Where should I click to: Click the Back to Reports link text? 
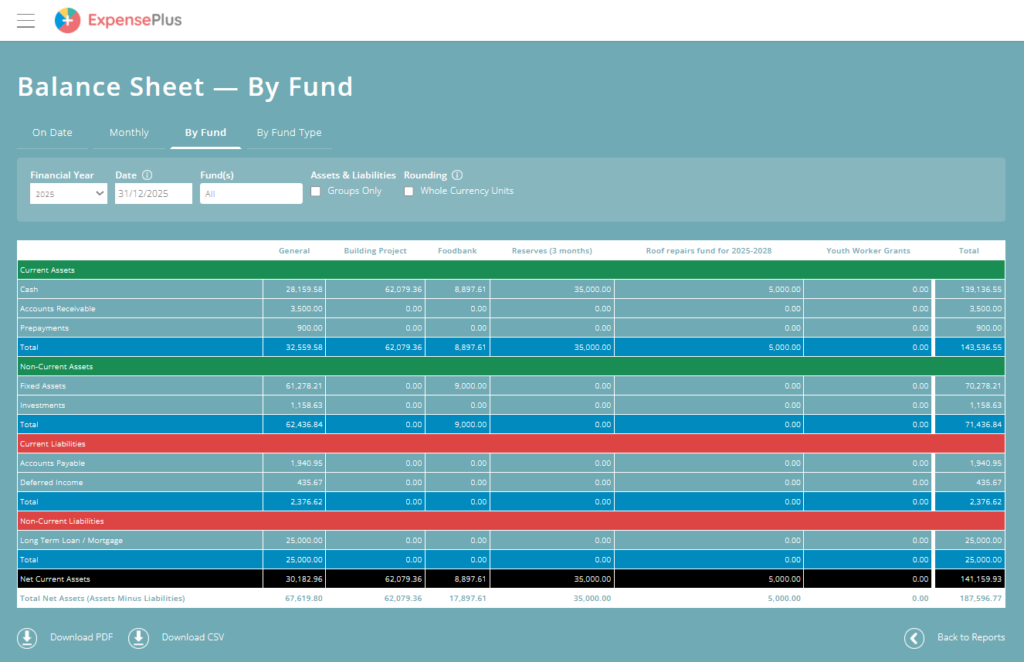[970, 638]
